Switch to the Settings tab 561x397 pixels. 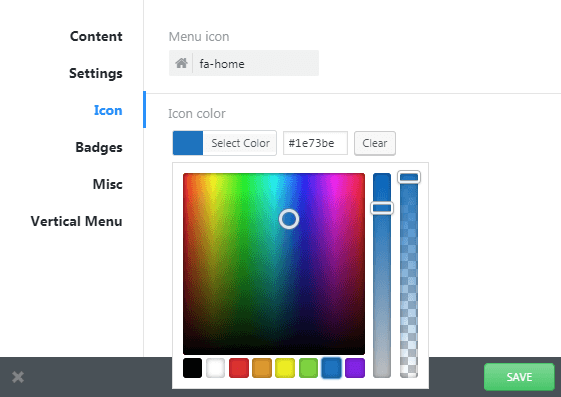tap(96, 73)
